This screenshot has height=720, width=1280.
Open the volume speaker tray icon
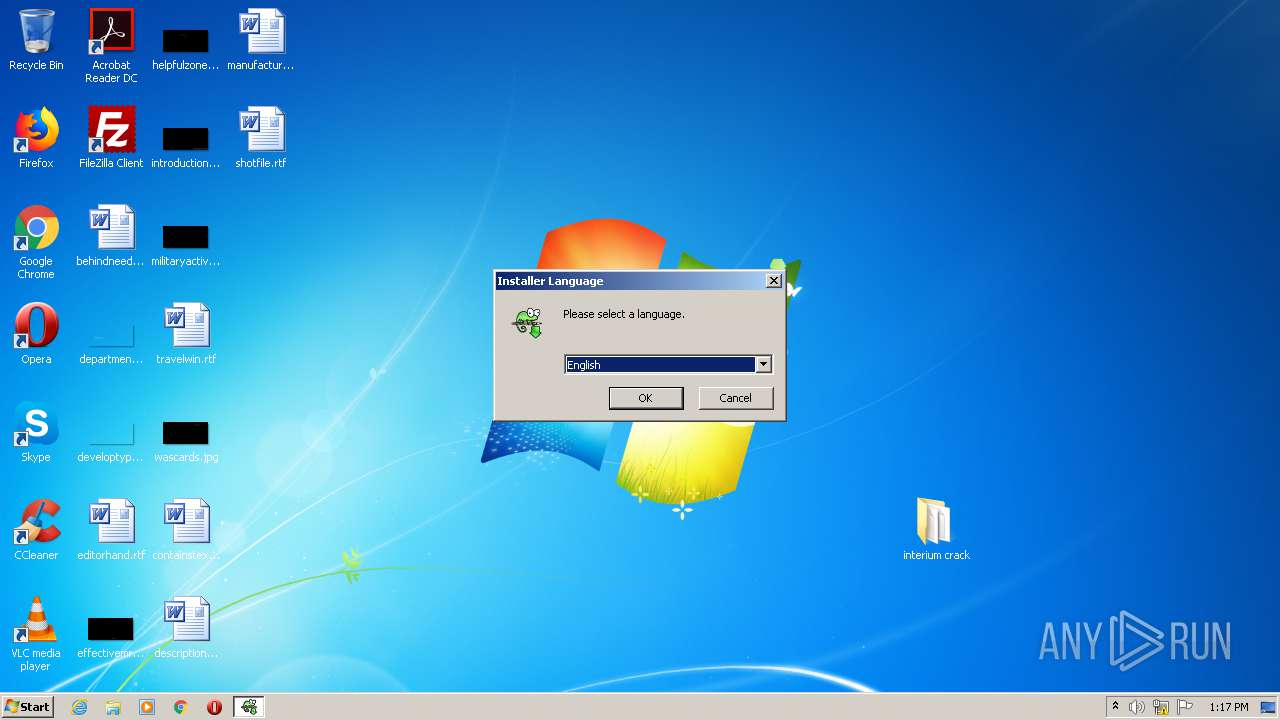click(1137, 707)
